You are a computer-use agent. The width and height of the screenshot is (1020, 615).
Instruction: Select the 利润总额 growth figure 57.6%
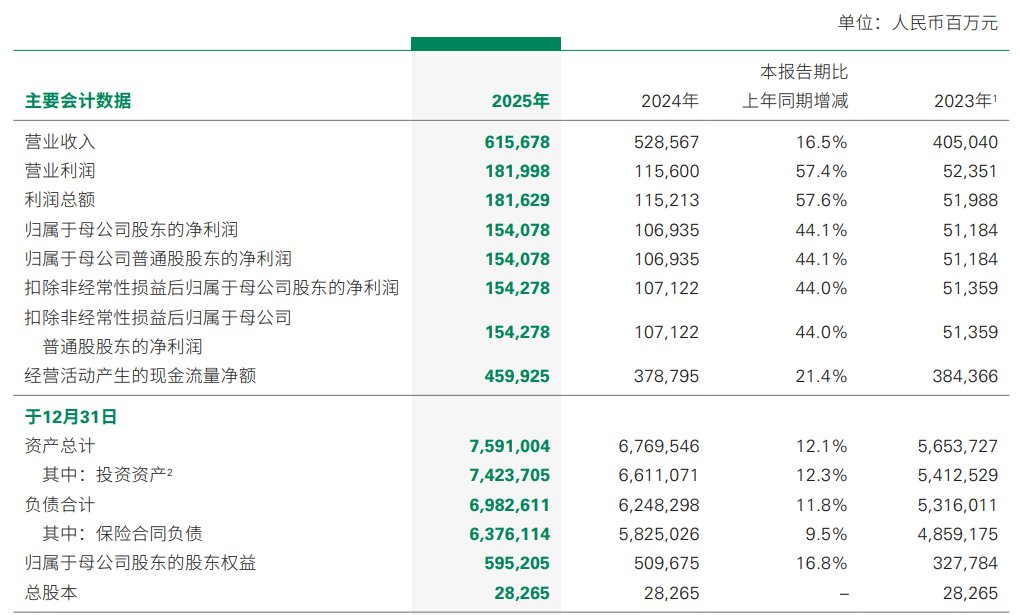click(821, 200)
